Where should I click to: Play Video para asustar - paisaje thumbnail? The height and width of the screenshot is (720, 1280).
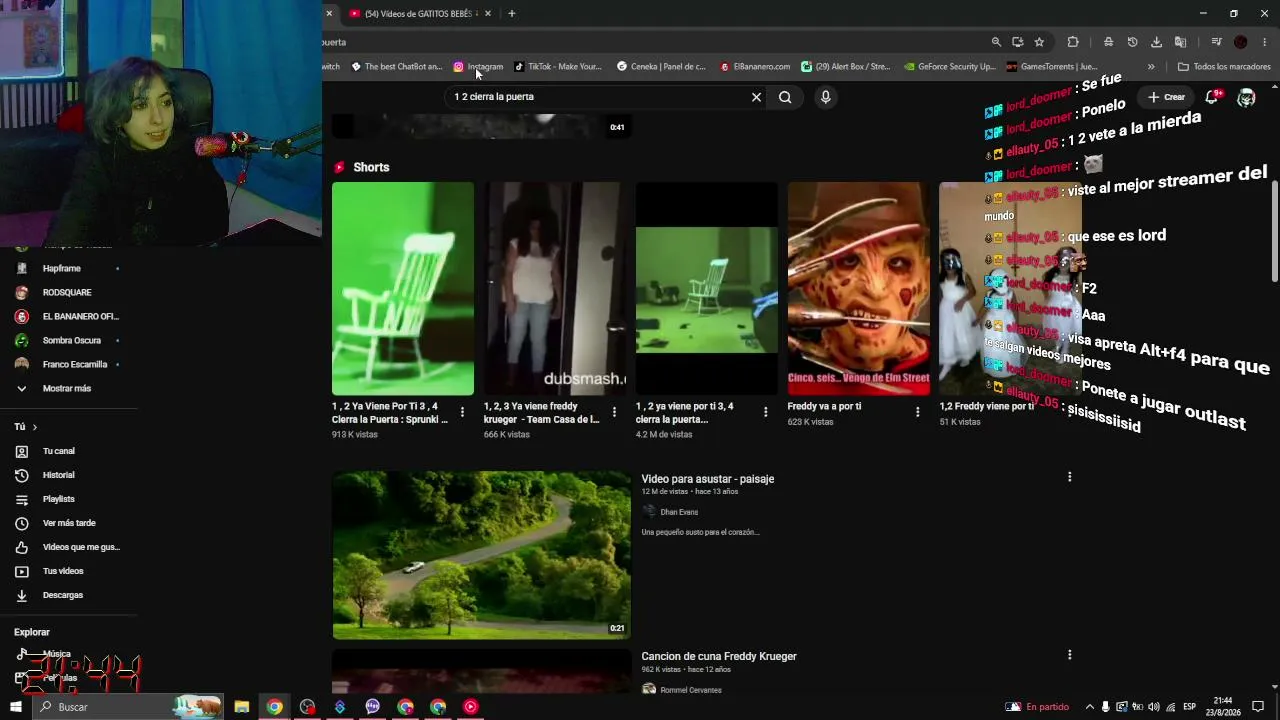point(481,555)
